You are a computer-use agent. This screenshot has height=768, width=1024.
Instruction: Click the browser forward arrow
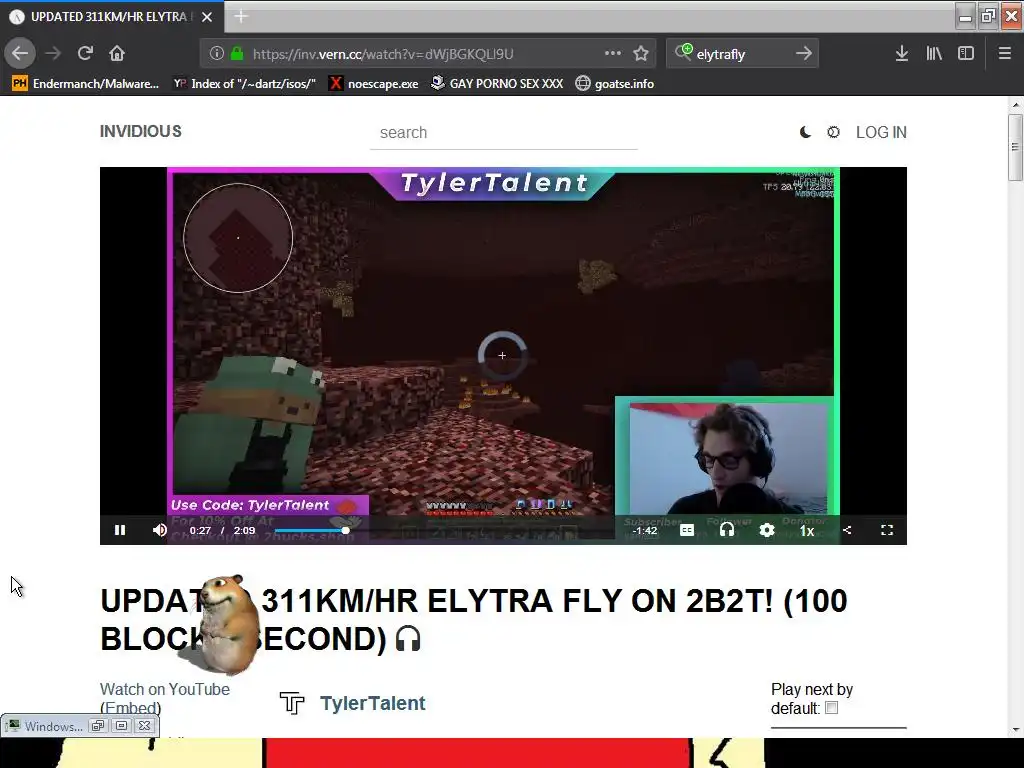click(53, 54)
